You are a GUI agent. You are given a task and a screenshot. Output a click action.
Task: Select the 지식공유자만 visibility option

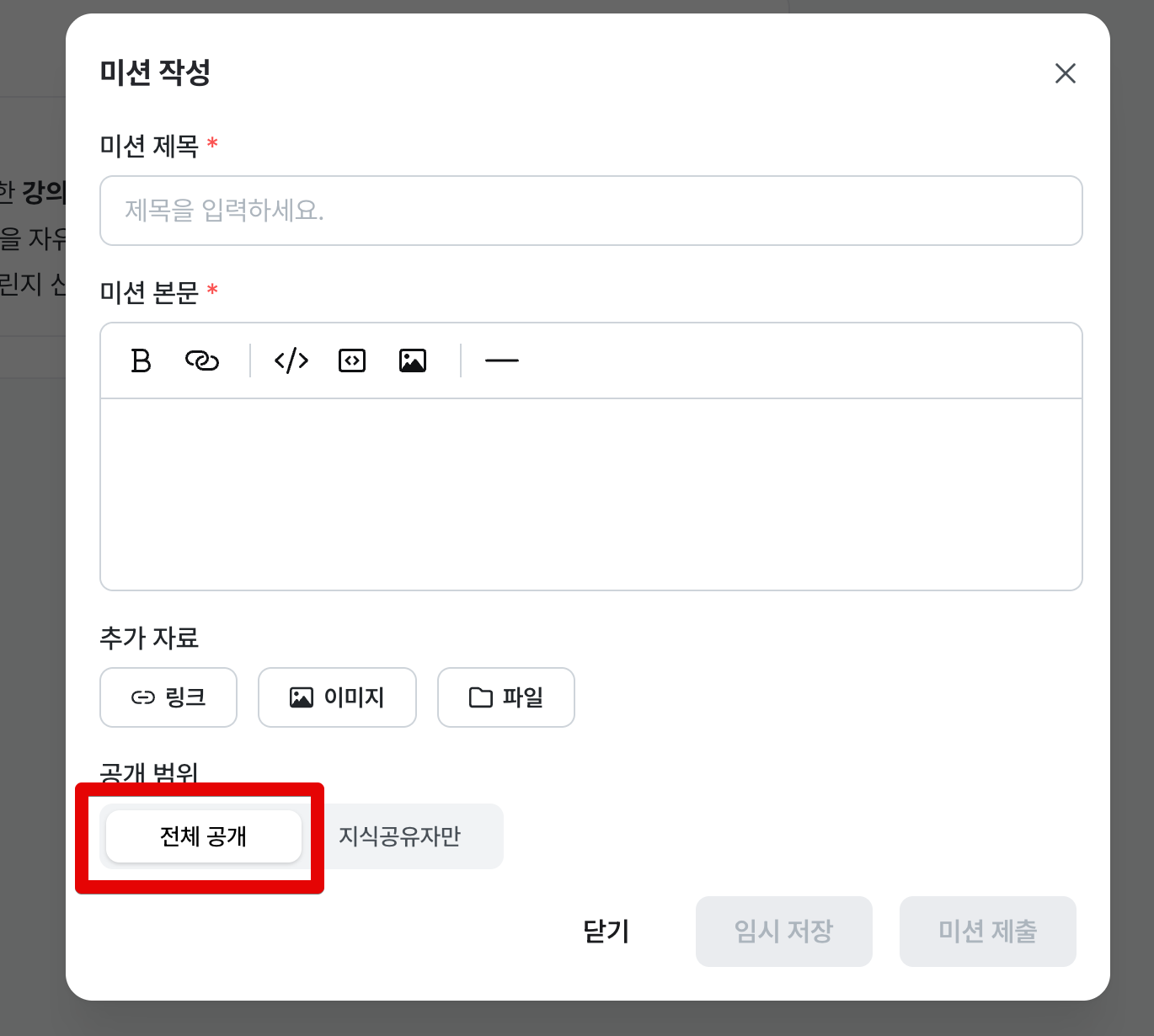coord(400,836)
